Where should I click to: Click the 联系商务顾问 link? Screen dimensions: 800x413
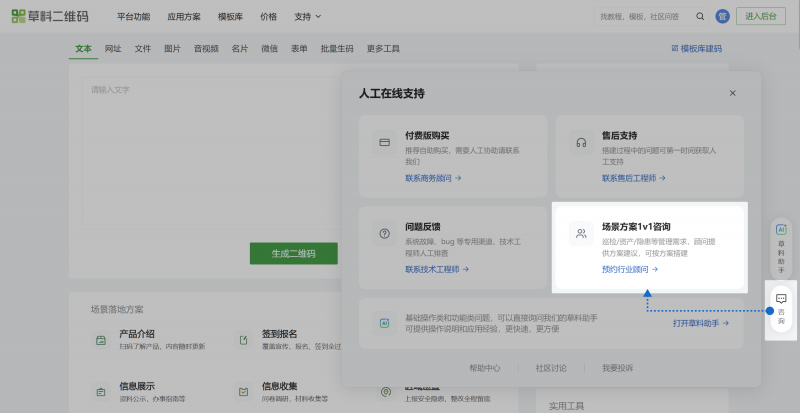433,178
